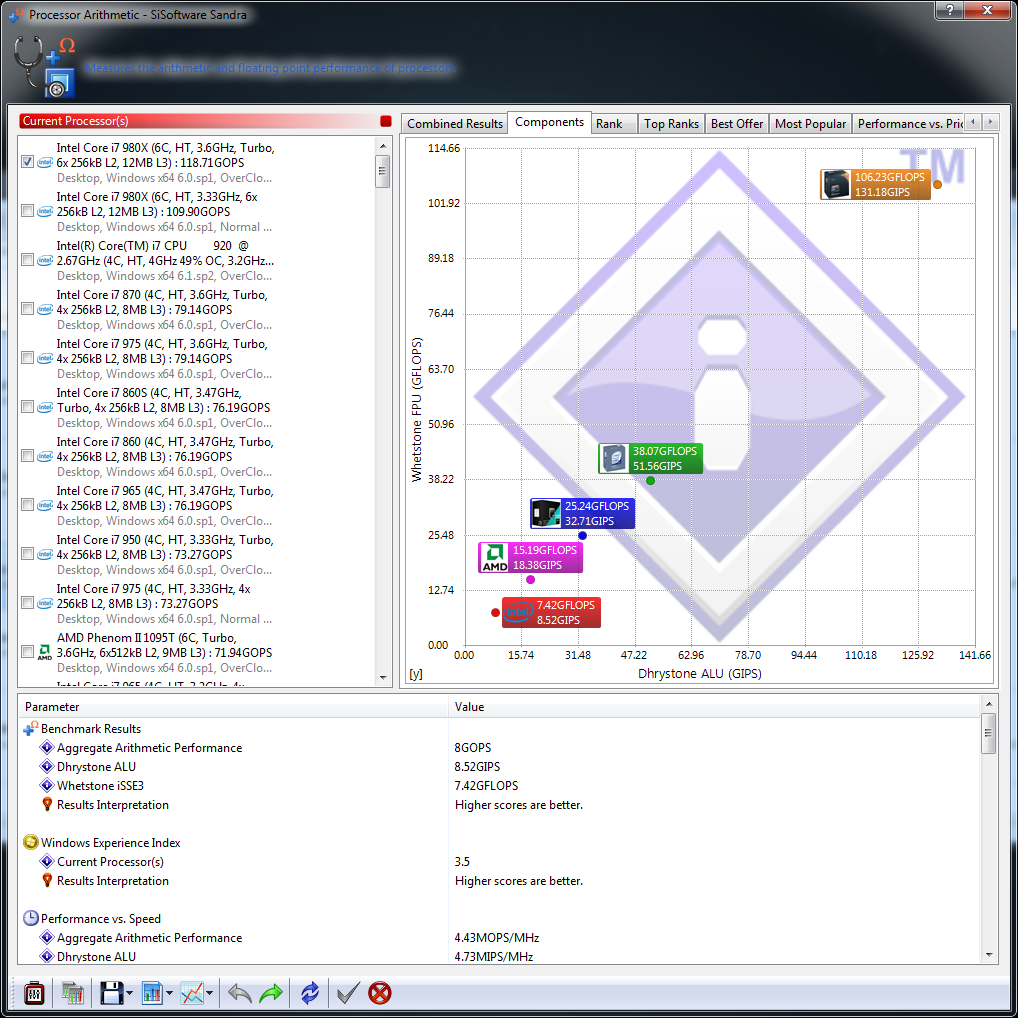1018x1018 pixels.
Task: Go forward with the green arrow icon
Action: click(x=271, y=993)
